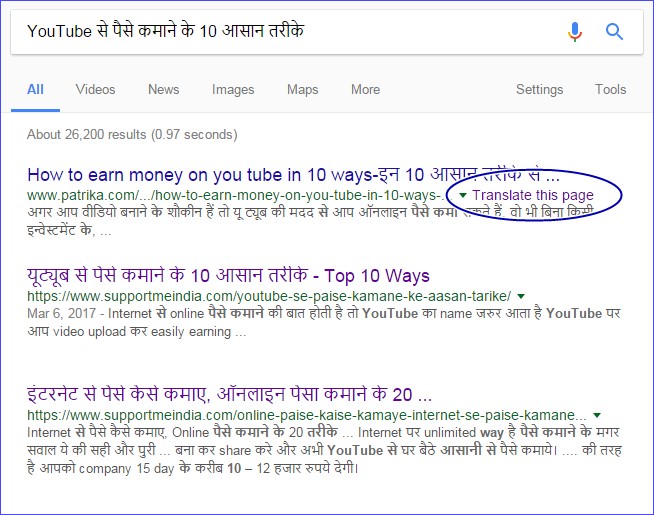The width and height of the screenshot is (654, 515).
Task: Expand the dropdown arrow next to patrika.com URL
Action: (x=463, y=195)
